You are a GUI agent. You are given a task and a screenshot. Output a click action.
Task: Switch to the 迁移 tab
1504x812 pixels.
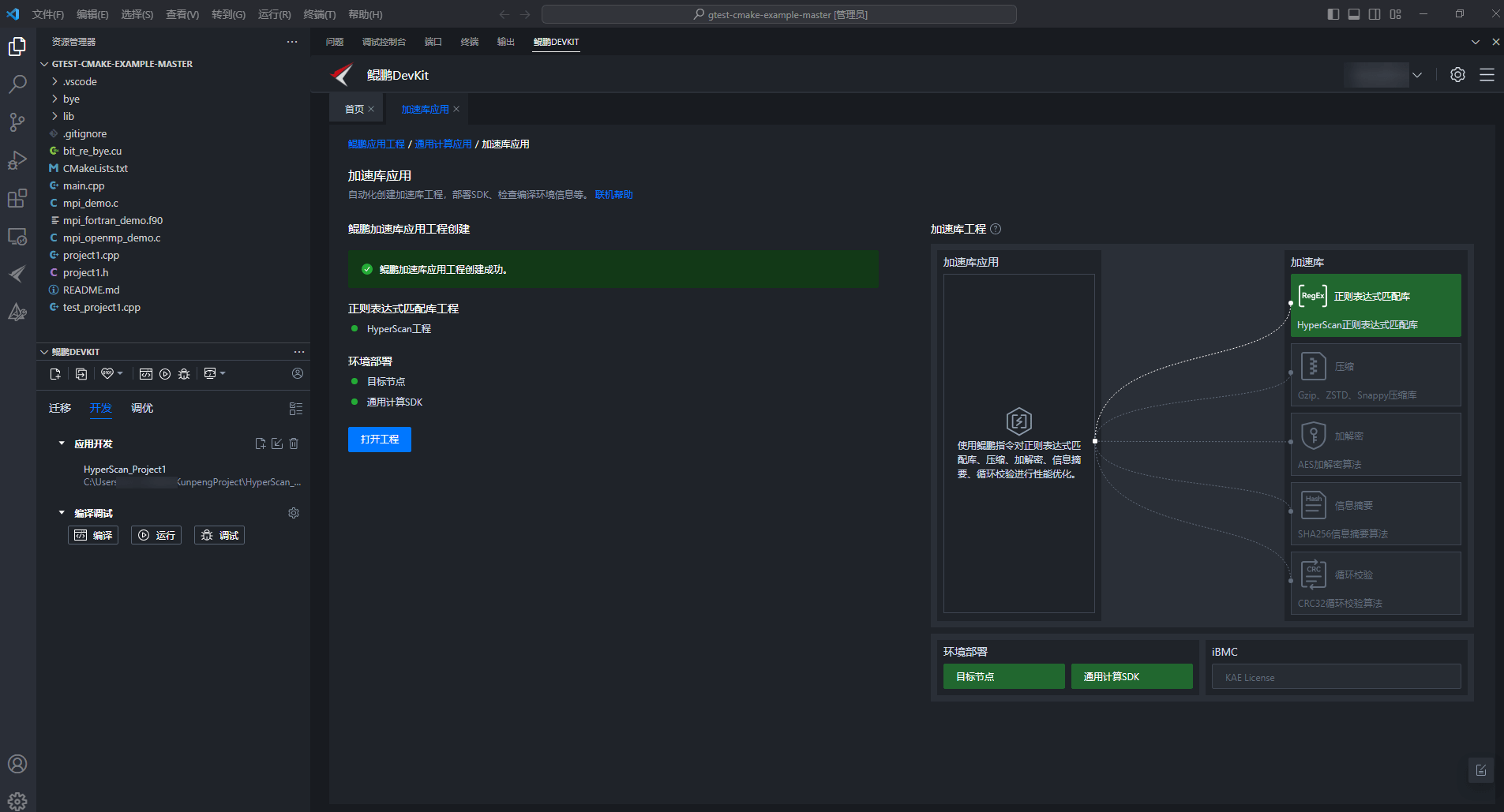coord(60,408)
